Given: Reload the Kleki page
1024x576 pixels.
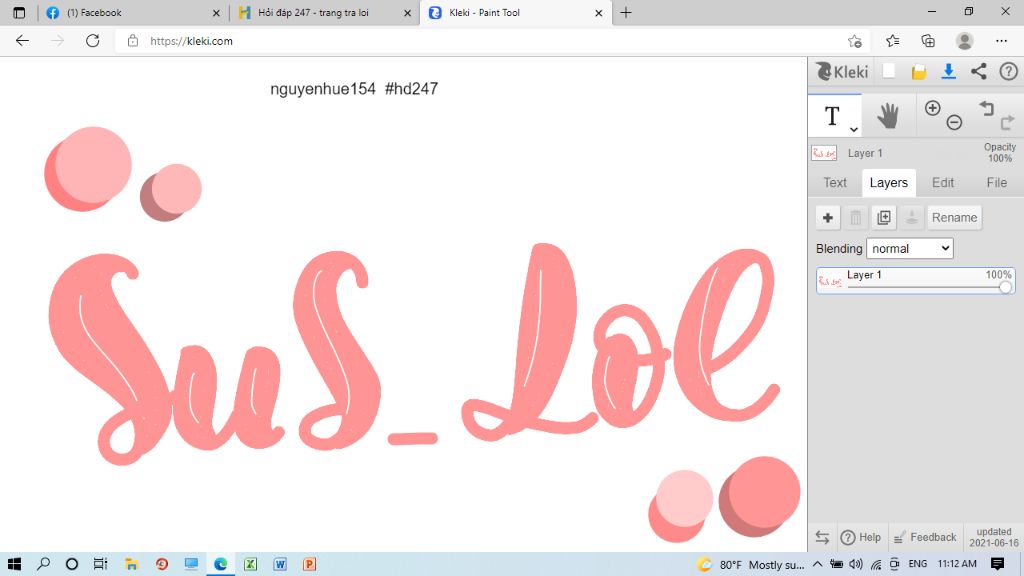Looking at the screenshot, I should [x=93, y=40].
